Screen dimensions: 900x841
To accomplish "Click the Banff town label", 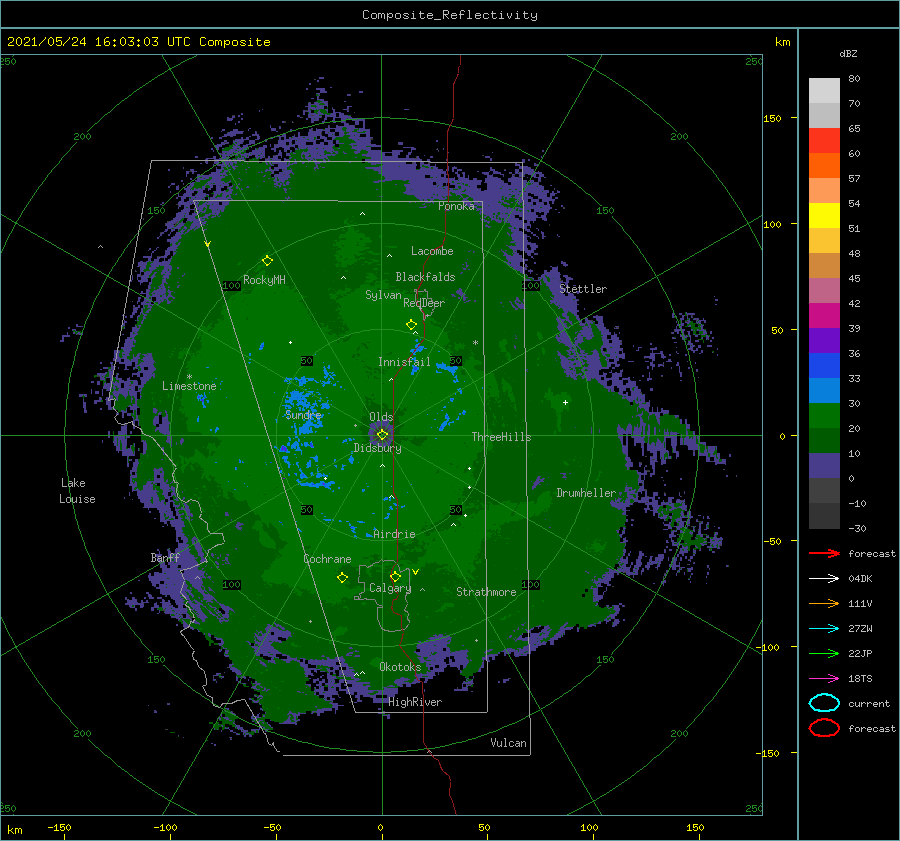I will (165, 558).
